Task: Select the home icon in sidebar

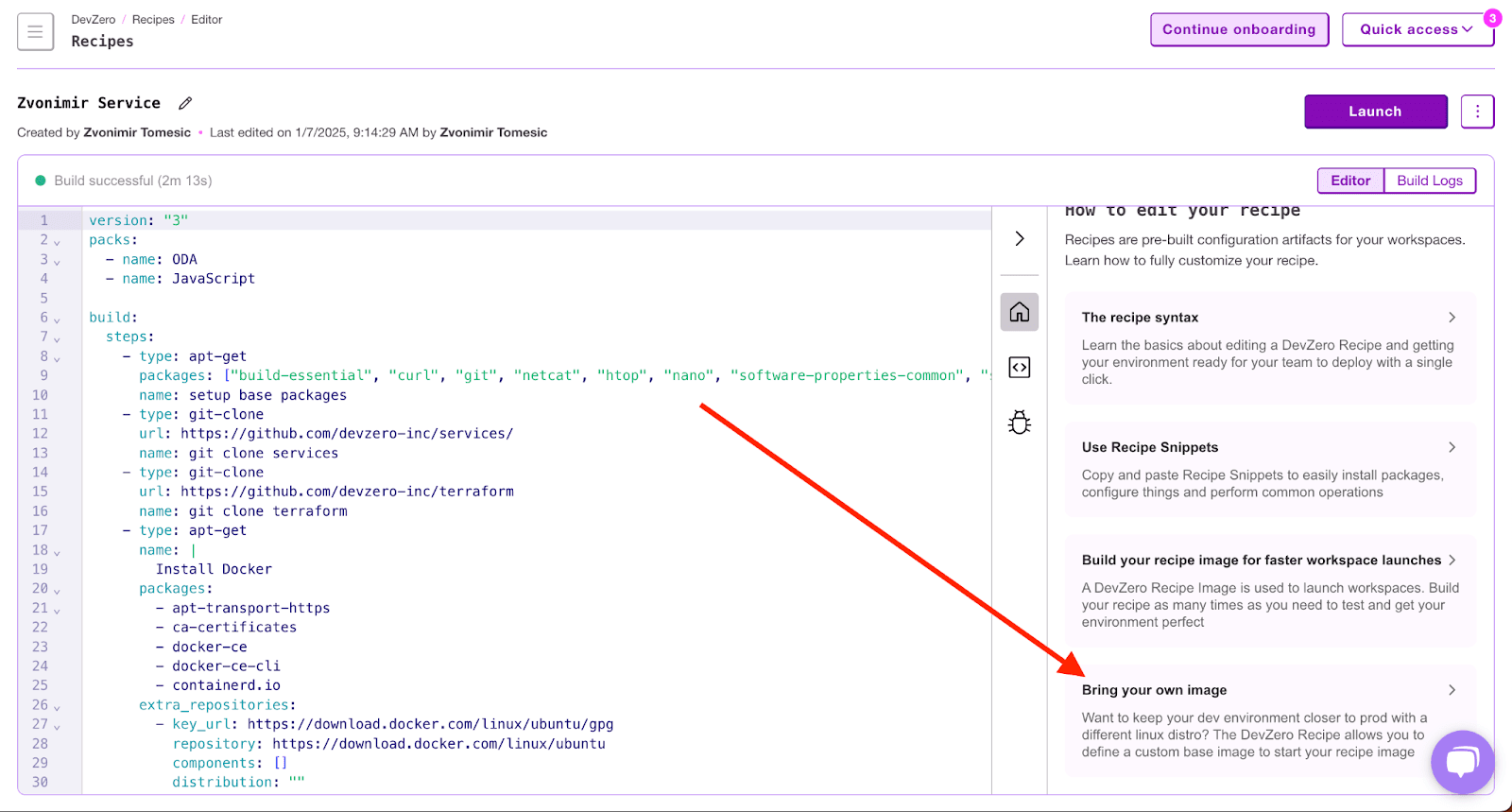Action: (x=1019, y=312)
